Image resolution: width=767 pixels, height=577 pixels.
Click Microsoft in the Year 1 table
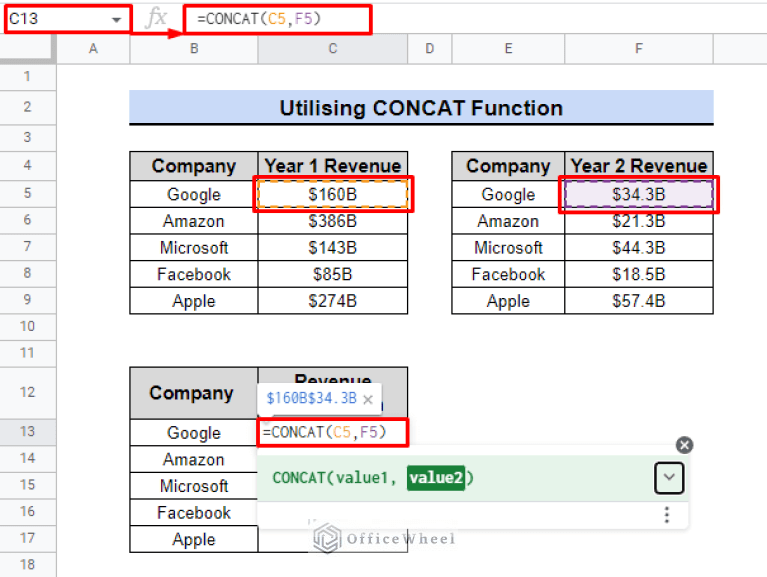[x=194, y=247]
